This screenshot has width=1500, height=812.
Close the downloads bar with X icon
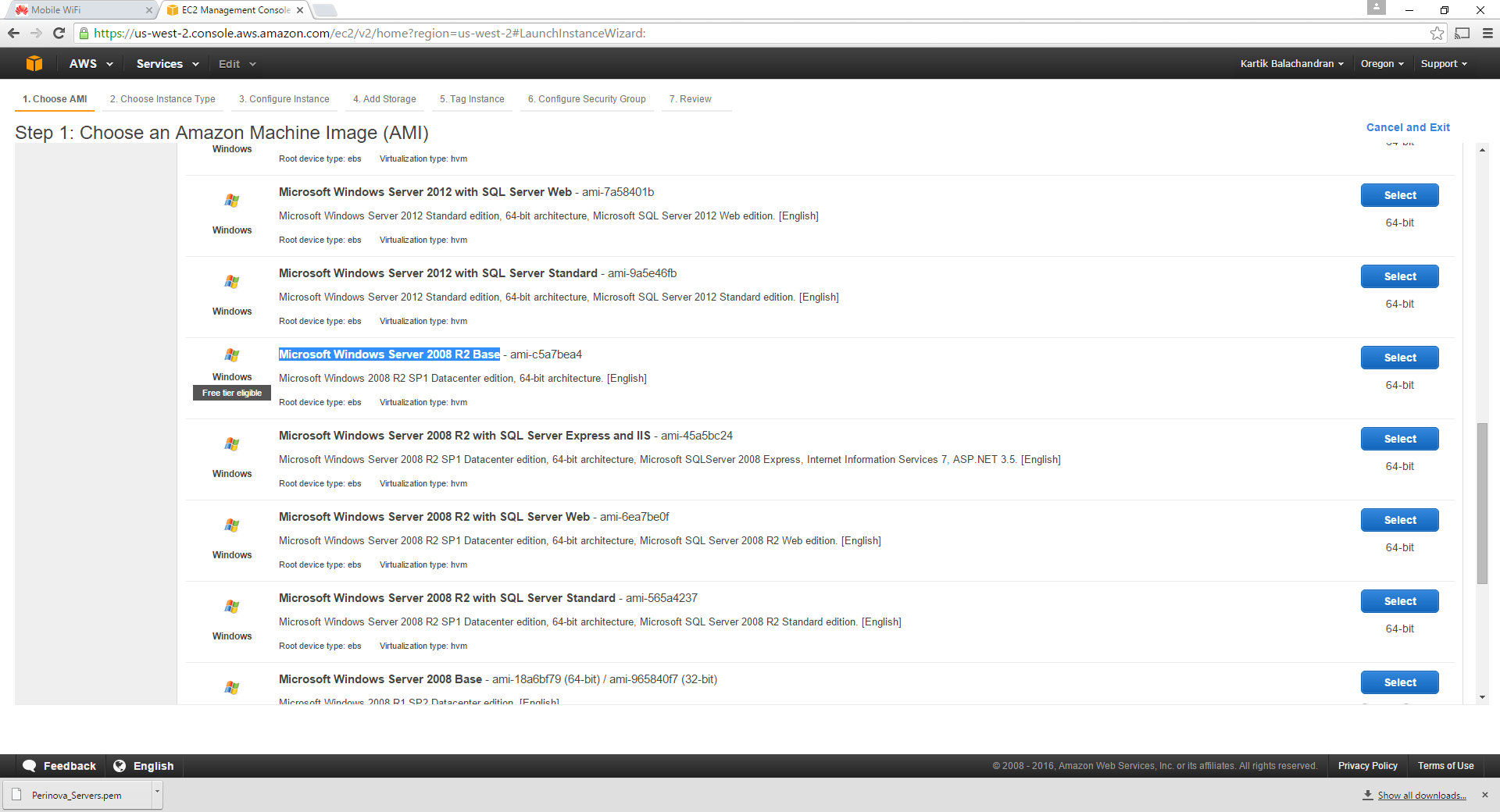click(1485, 795)
